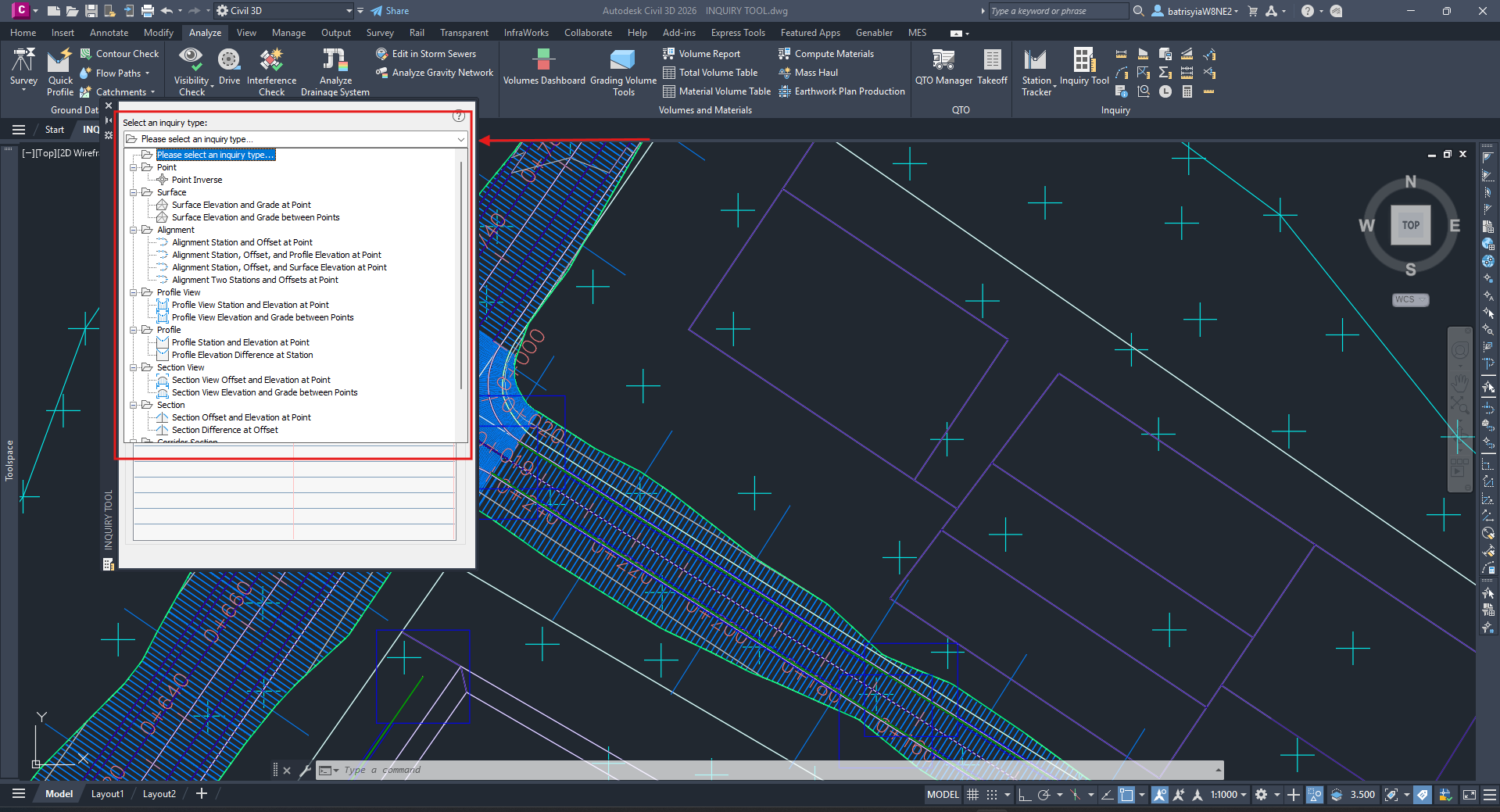Toggle ortho mode in status bar

click(x=1025, y=795)
